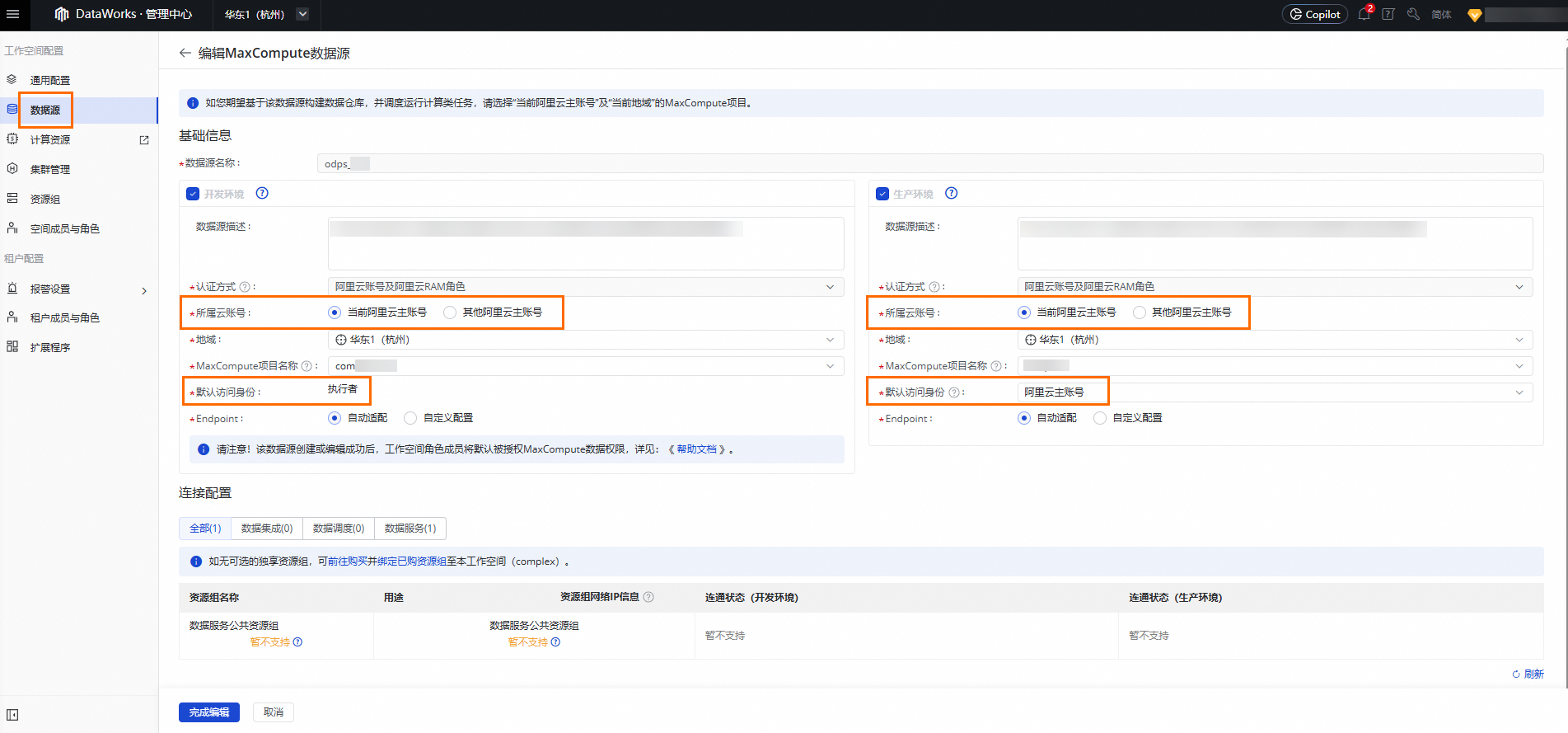
Task: Switch to the 数据调度(0) tab
Action: point(339,528)
